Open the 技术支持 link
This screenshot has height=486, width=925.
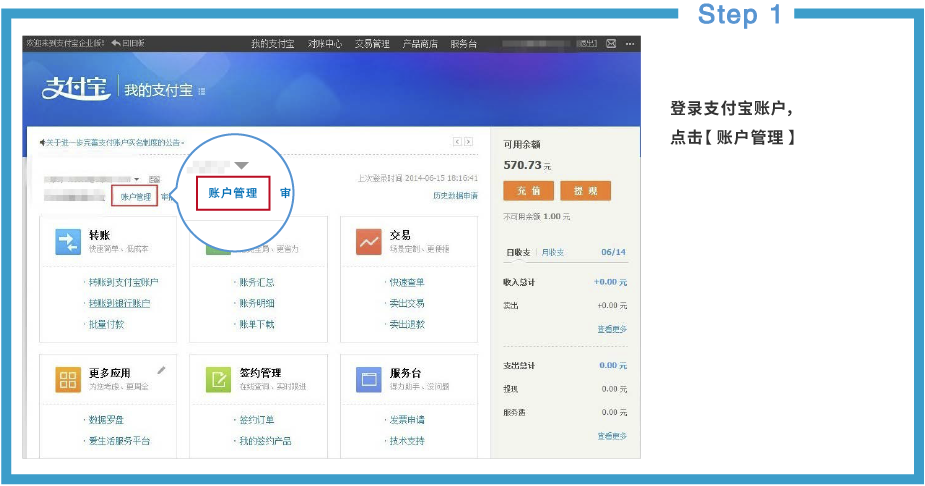(x=407, y=441)
